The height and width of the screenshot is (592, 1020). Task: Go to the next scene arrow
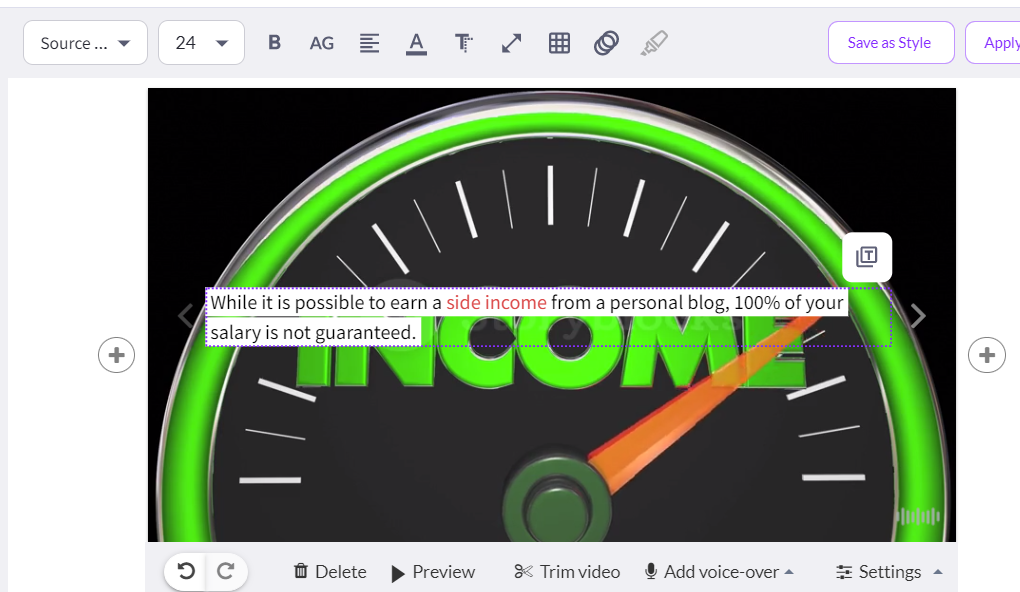pos(918,316)
